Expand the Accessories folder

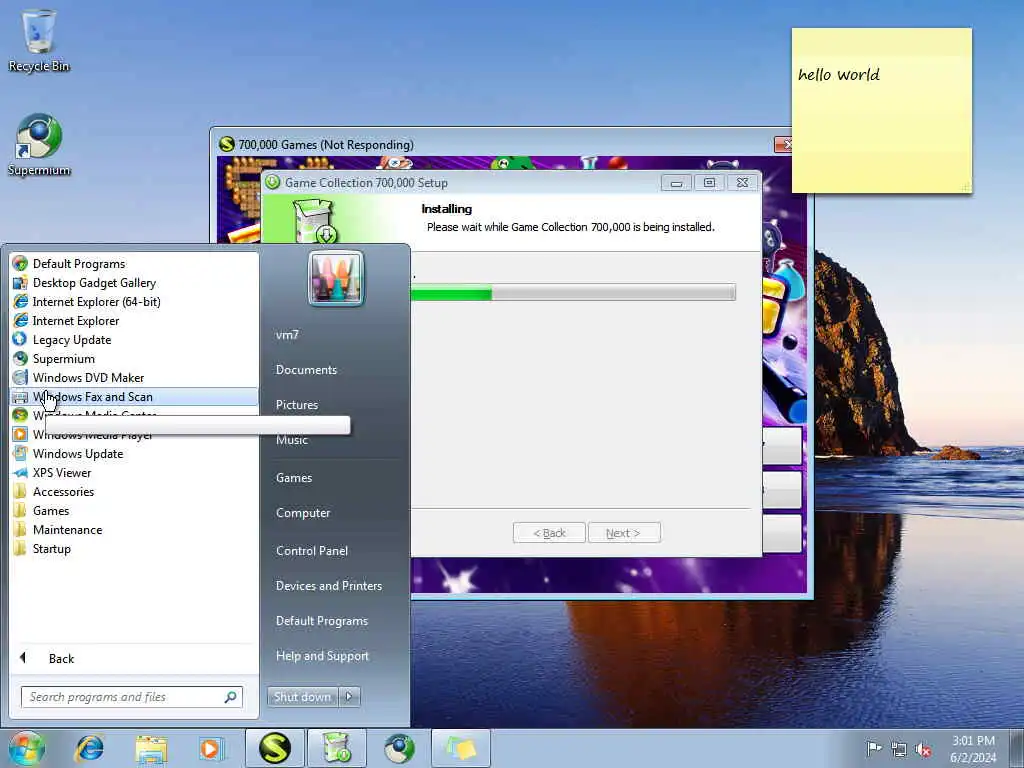tap(134, 492)
